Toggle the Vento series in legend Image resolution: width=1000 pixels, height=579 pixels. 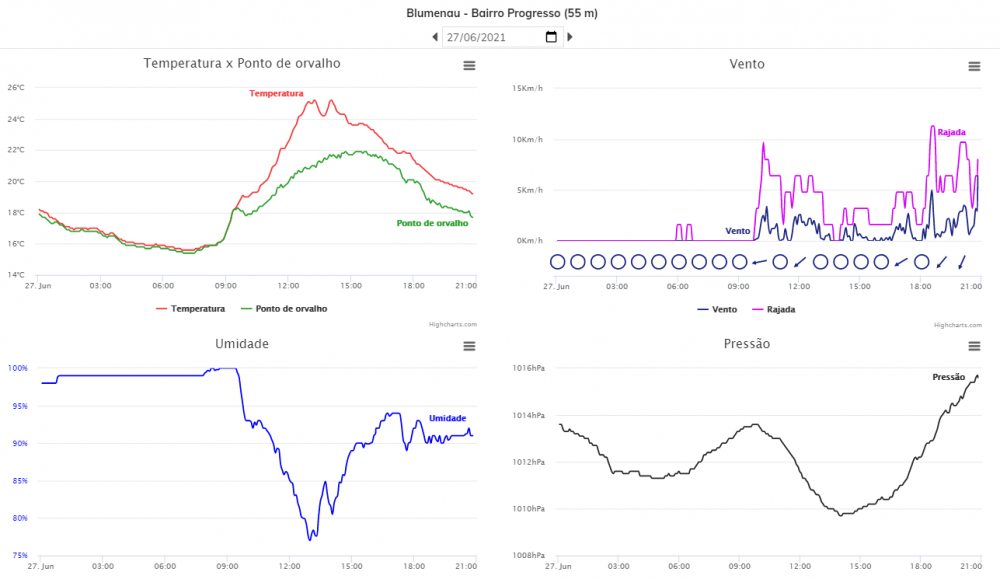tap(718, 309)
